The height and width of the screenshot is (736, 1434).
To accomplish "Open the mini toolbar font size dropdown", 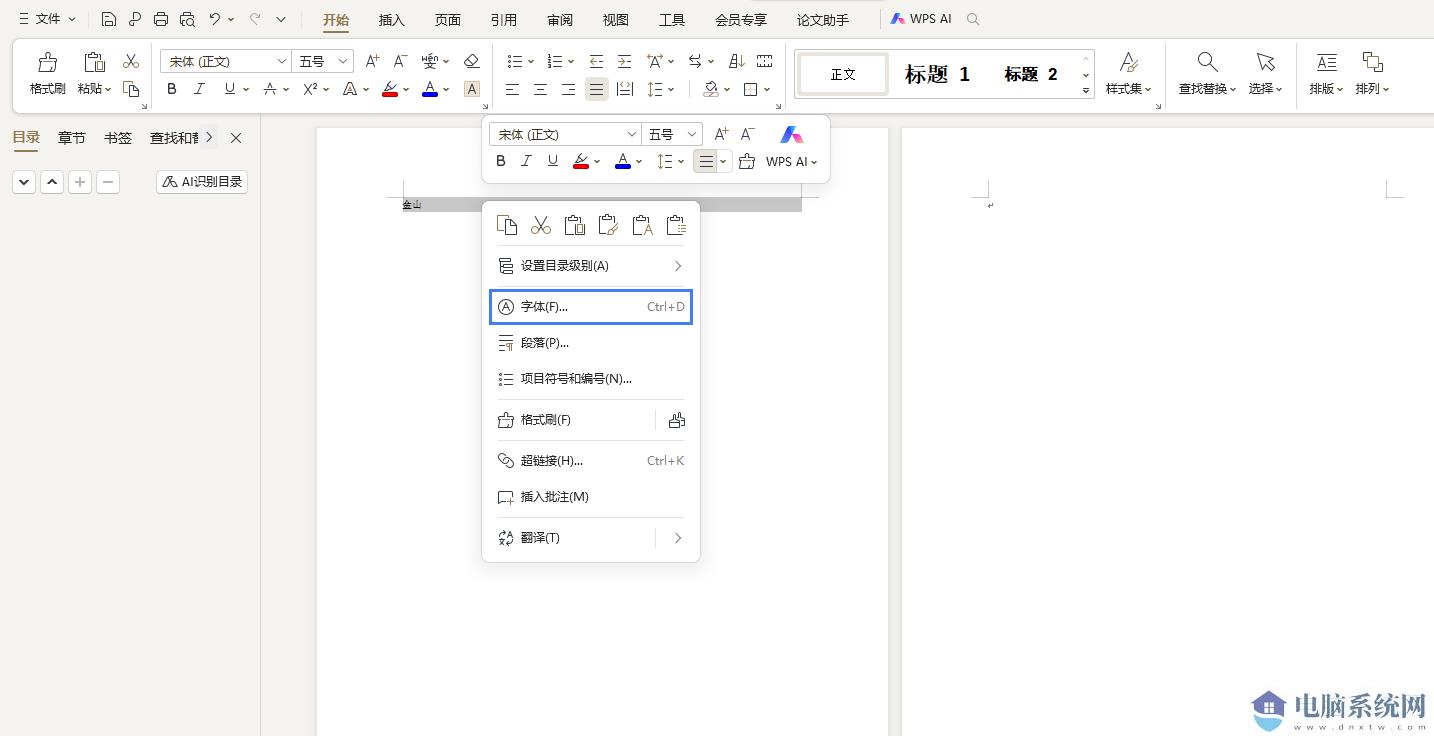I will click(691, 134).
